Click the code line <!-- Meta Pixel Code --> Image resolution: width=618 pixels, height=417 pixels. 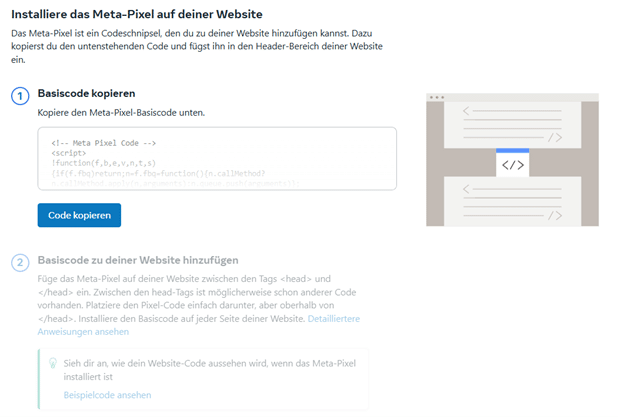pyautogui.click(x=104, y=143)
